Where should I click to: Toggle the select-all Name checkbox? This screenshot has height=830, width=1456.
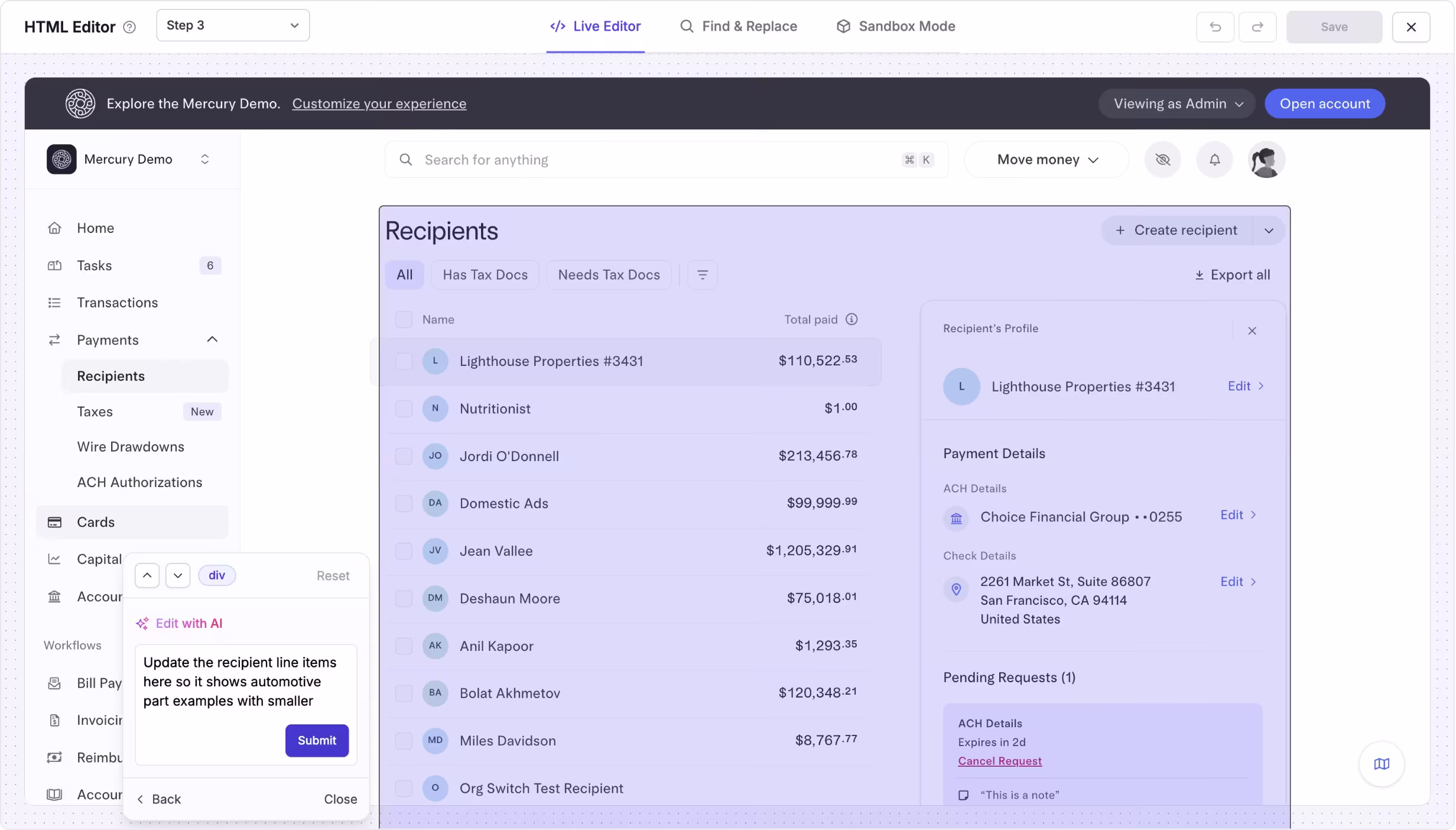click(x=404, y=319)
